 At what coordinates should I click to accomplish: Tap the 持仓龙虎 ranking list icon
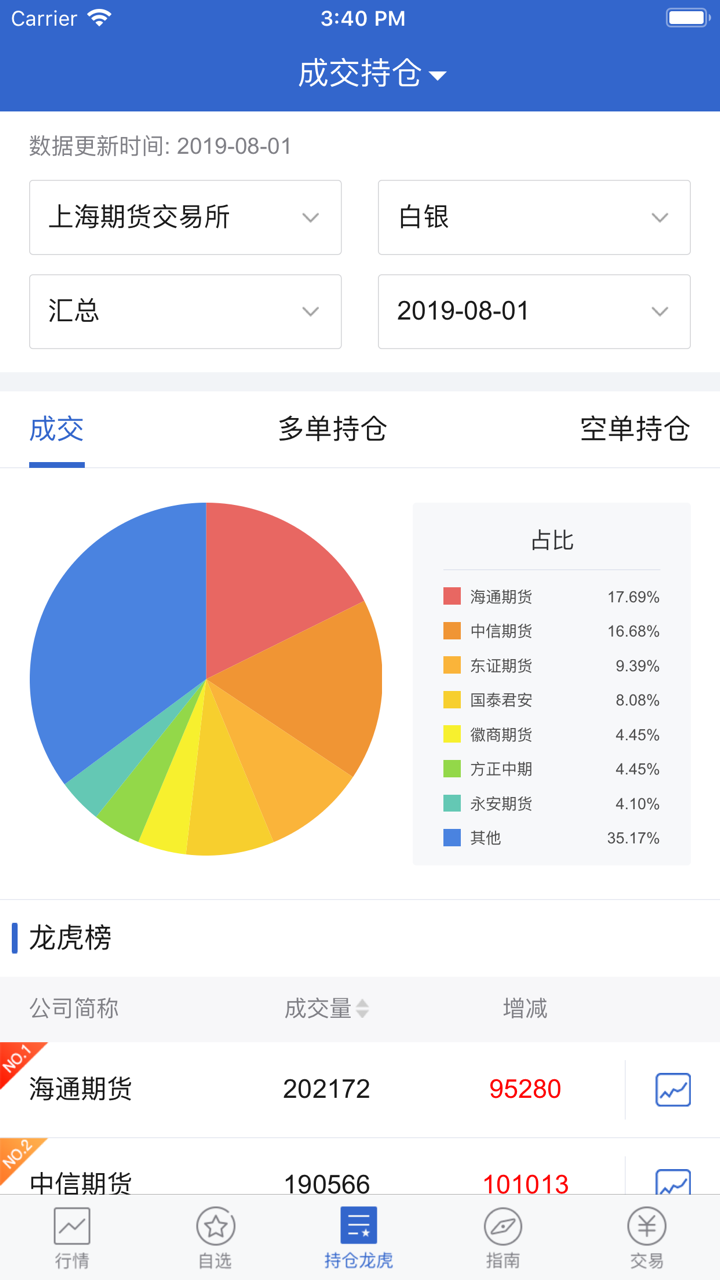tap(359, 1226)
